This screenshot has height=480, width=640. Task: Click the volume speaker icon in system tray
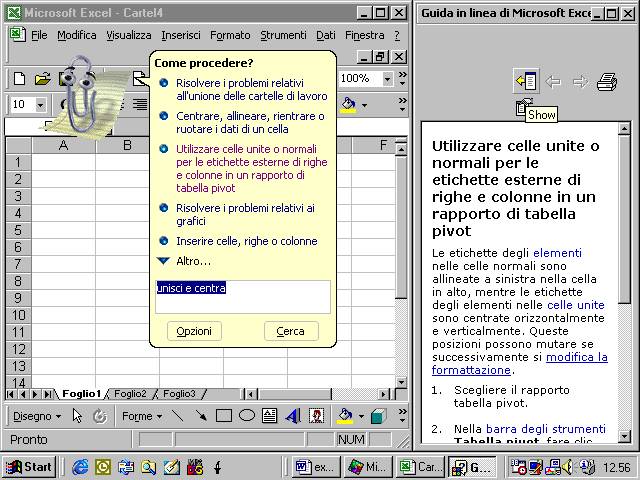pos(567,467)
